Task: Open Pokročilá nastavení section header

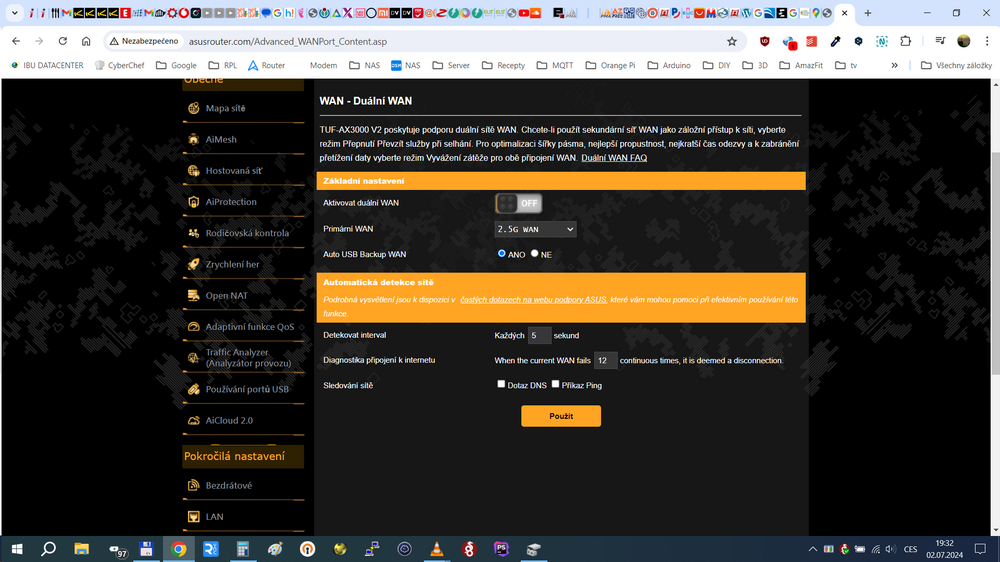Action: [243, 456]
